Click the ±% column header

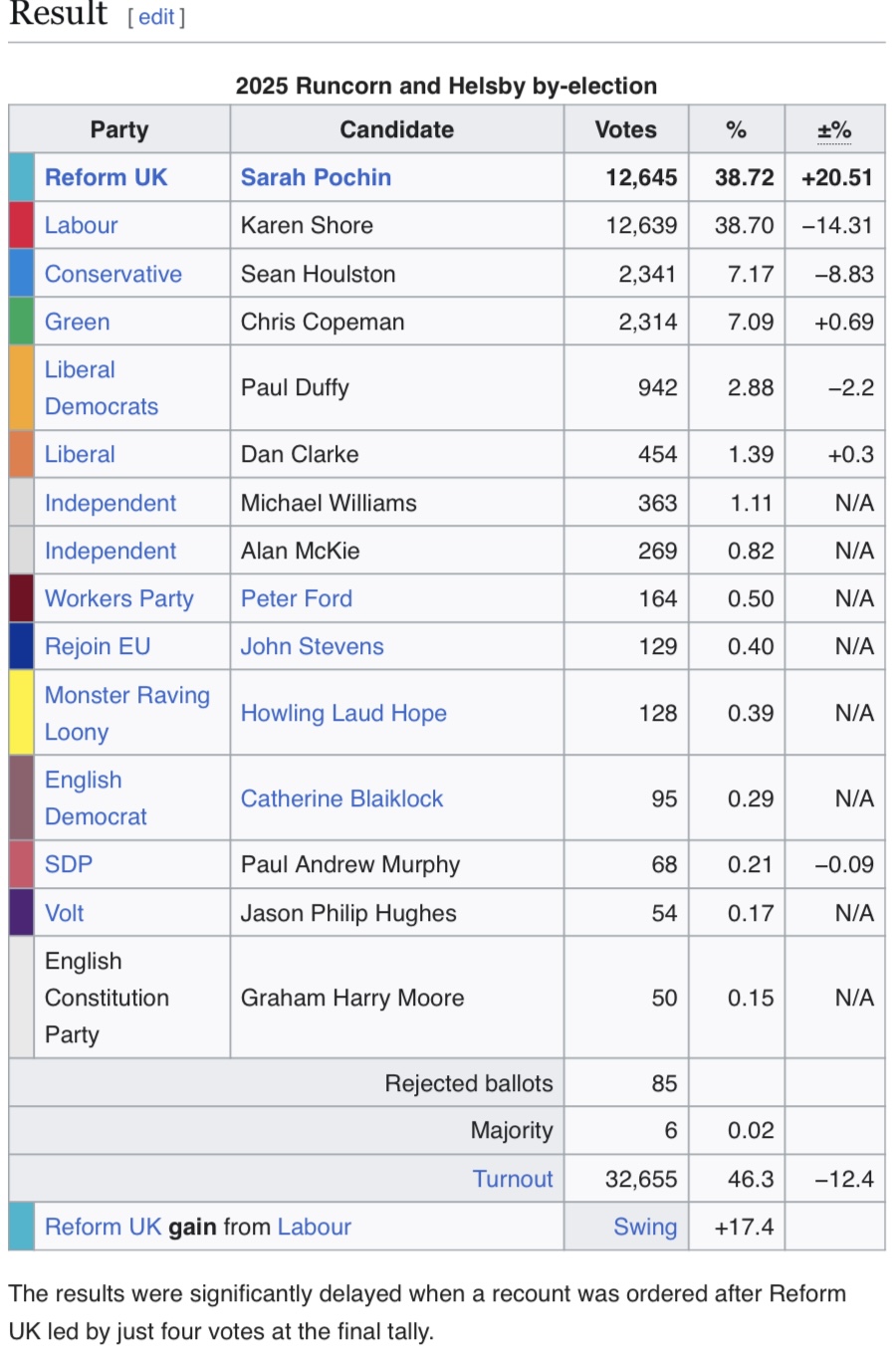(833, 130)
